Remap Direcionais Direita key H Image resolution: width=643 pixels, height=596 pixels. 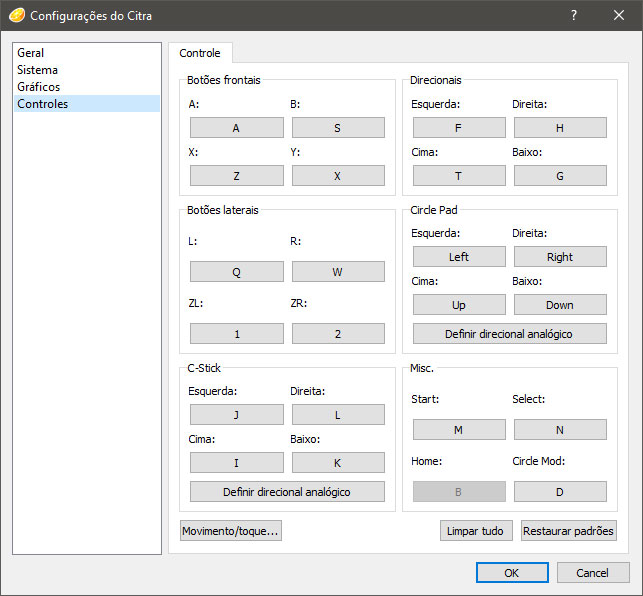pyautogui.click(x=560, y=128)
